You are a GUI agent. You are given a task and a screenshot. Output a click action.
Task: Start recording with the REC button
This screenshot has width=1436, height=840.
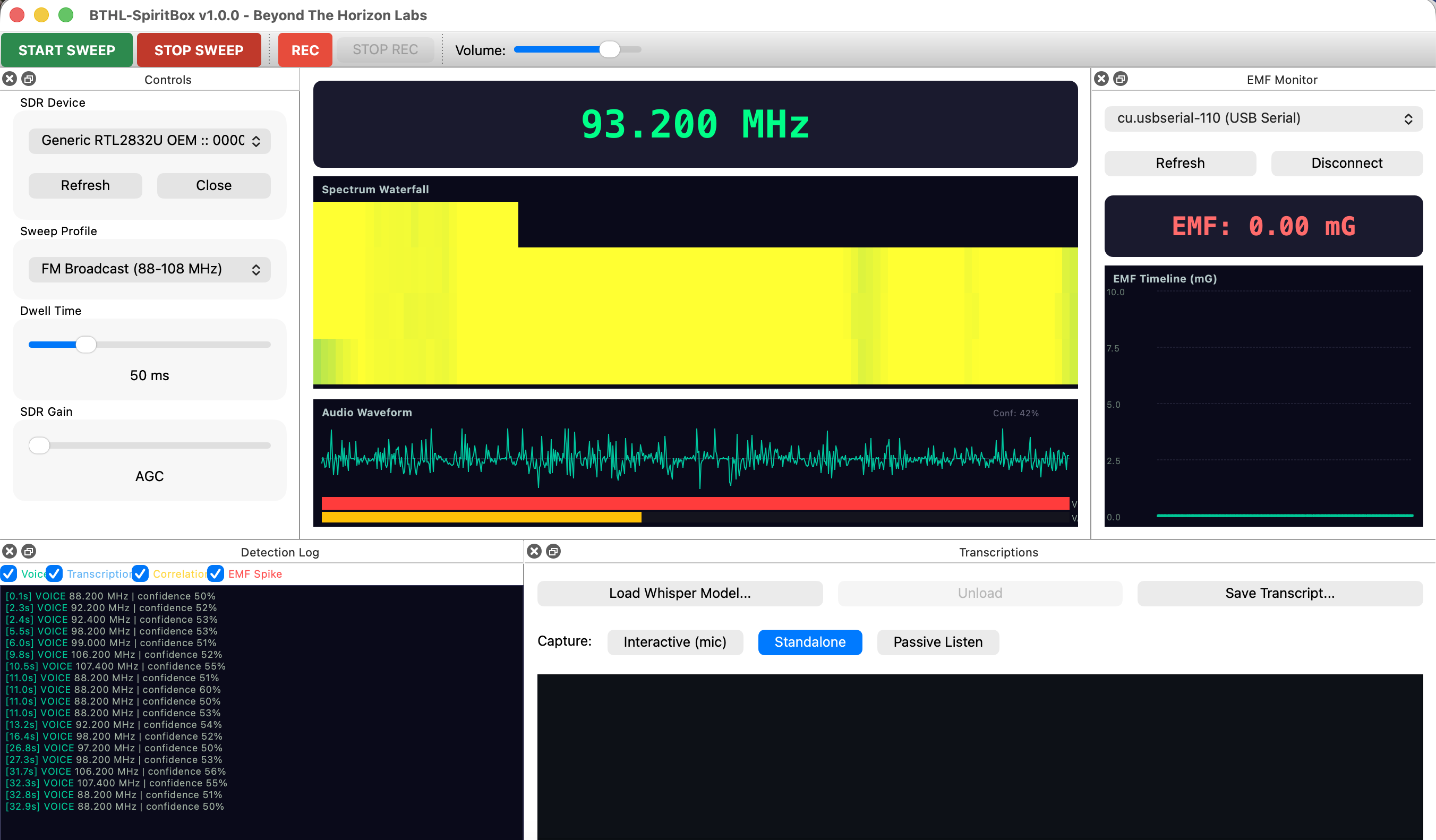point(305,50)
